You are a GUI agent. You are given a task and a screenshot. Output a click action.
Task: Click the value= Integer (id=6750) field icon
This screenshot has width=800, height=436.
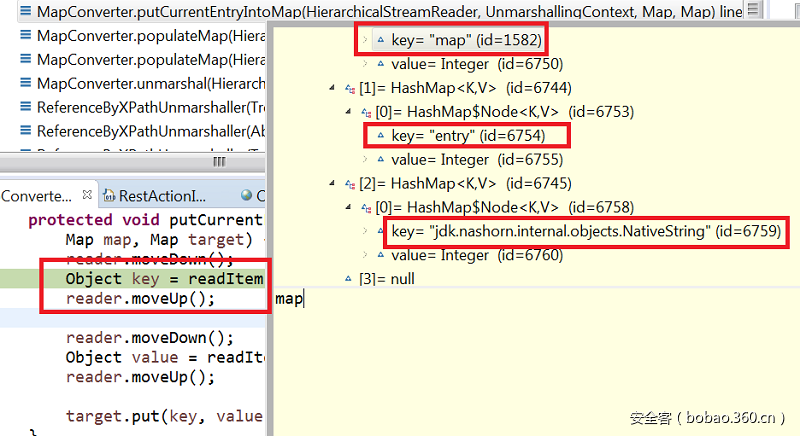coord(381,65)
